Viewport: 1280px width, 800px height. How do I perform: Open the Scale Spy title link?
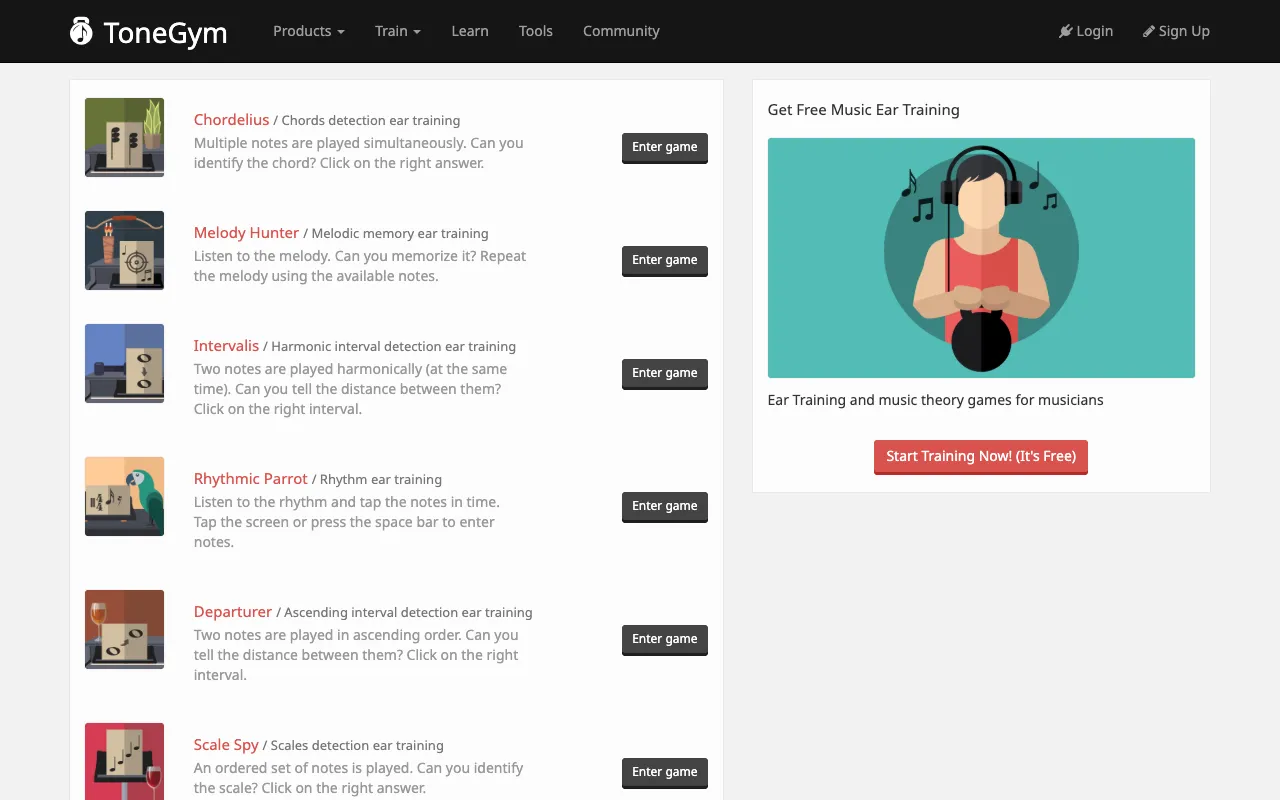tap(226, 745)
